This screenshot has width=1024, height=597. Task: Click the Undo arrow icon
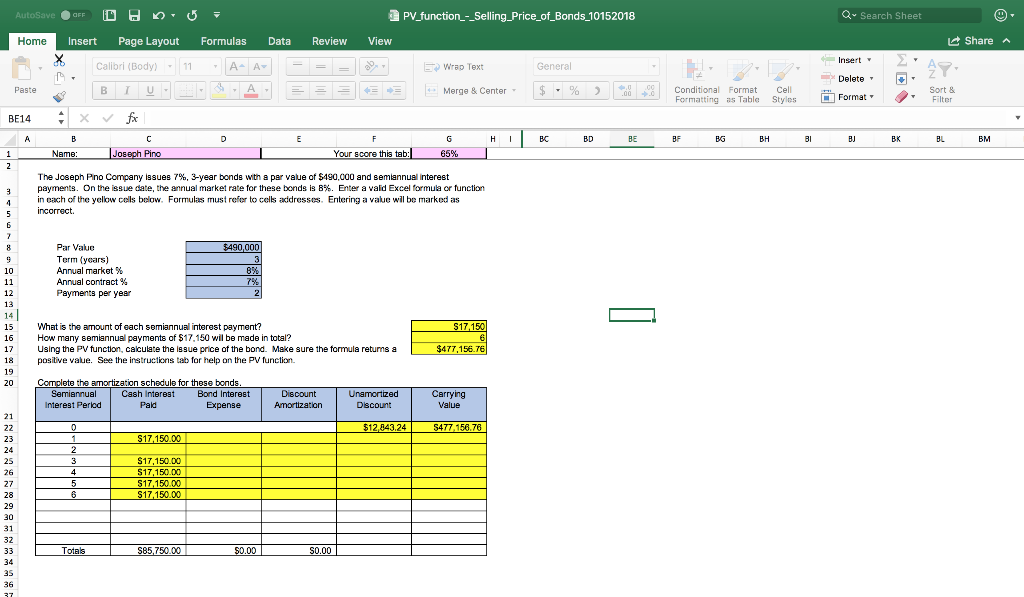[x=156, y=16]
